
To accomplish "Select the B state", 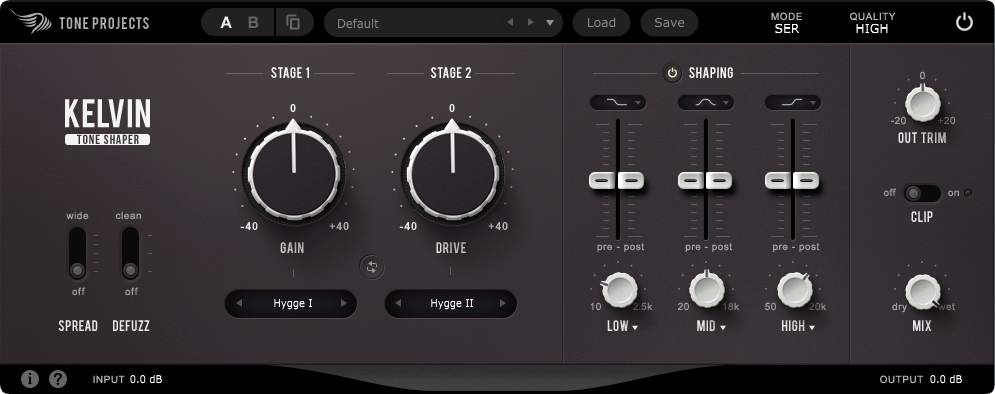I will pos(253,23).
